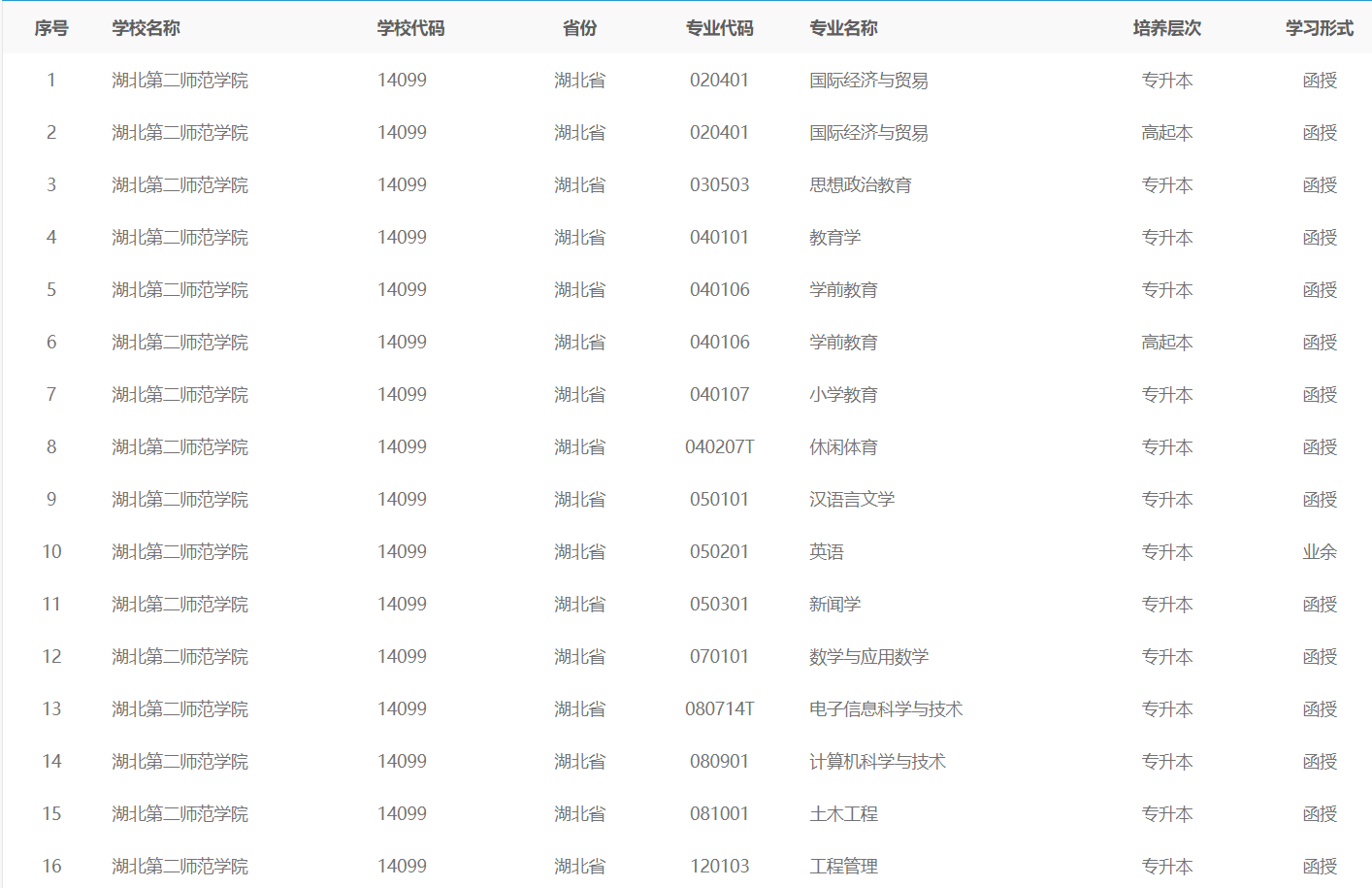This screenshot has height=888, width=1372.
Task: Select major 教育学
Action: (834, 238)
